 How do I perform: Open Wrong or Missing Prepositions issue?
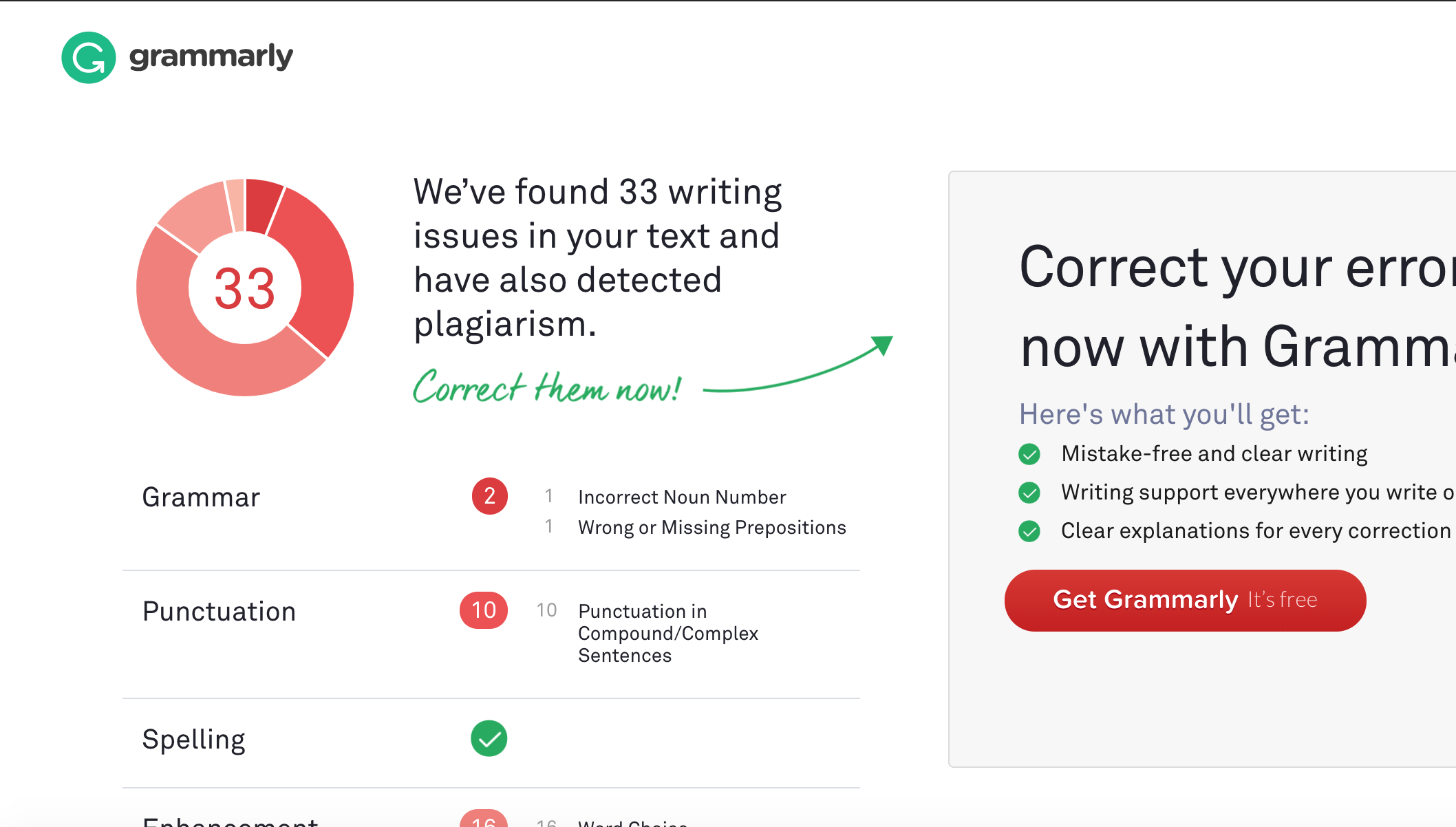coord(712,527)
